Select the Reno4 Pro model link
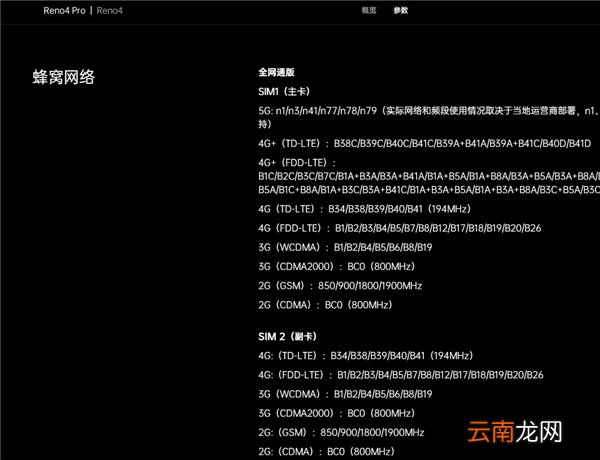600x460 pixels. [x=64, y=10]
